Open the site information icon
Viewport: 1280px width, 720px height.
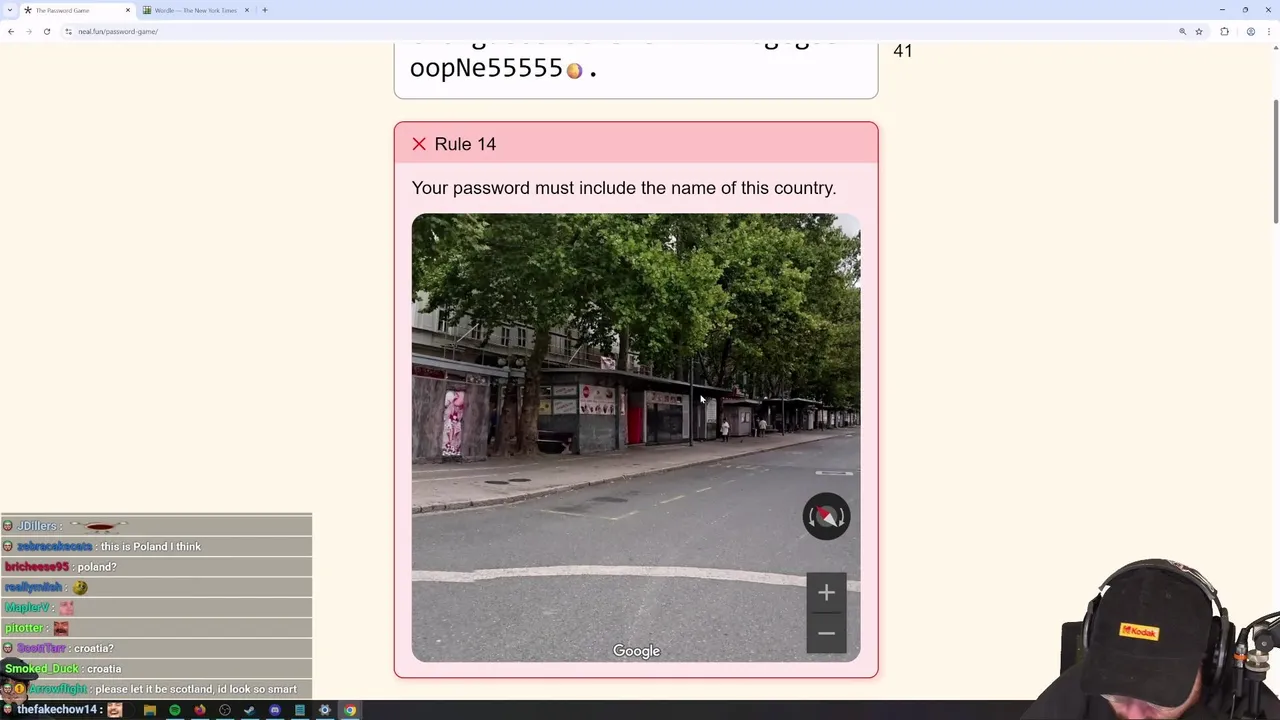point(69,31)
